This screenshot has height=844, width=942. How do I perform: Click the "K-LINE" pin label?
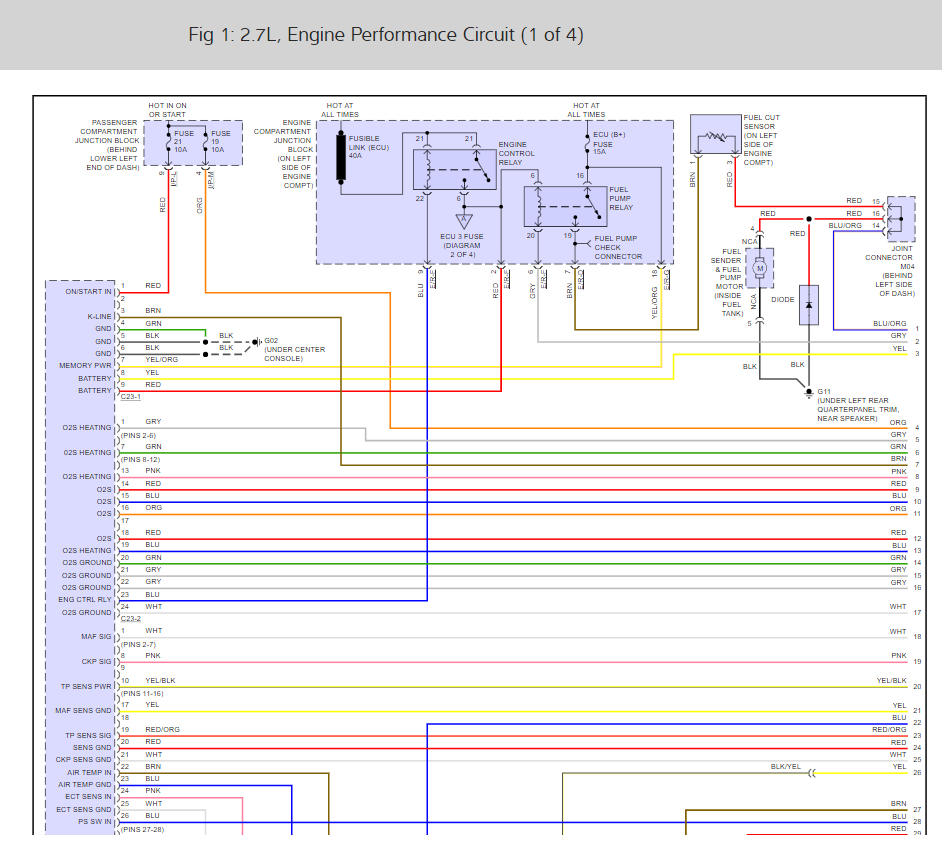coord(99,316)
